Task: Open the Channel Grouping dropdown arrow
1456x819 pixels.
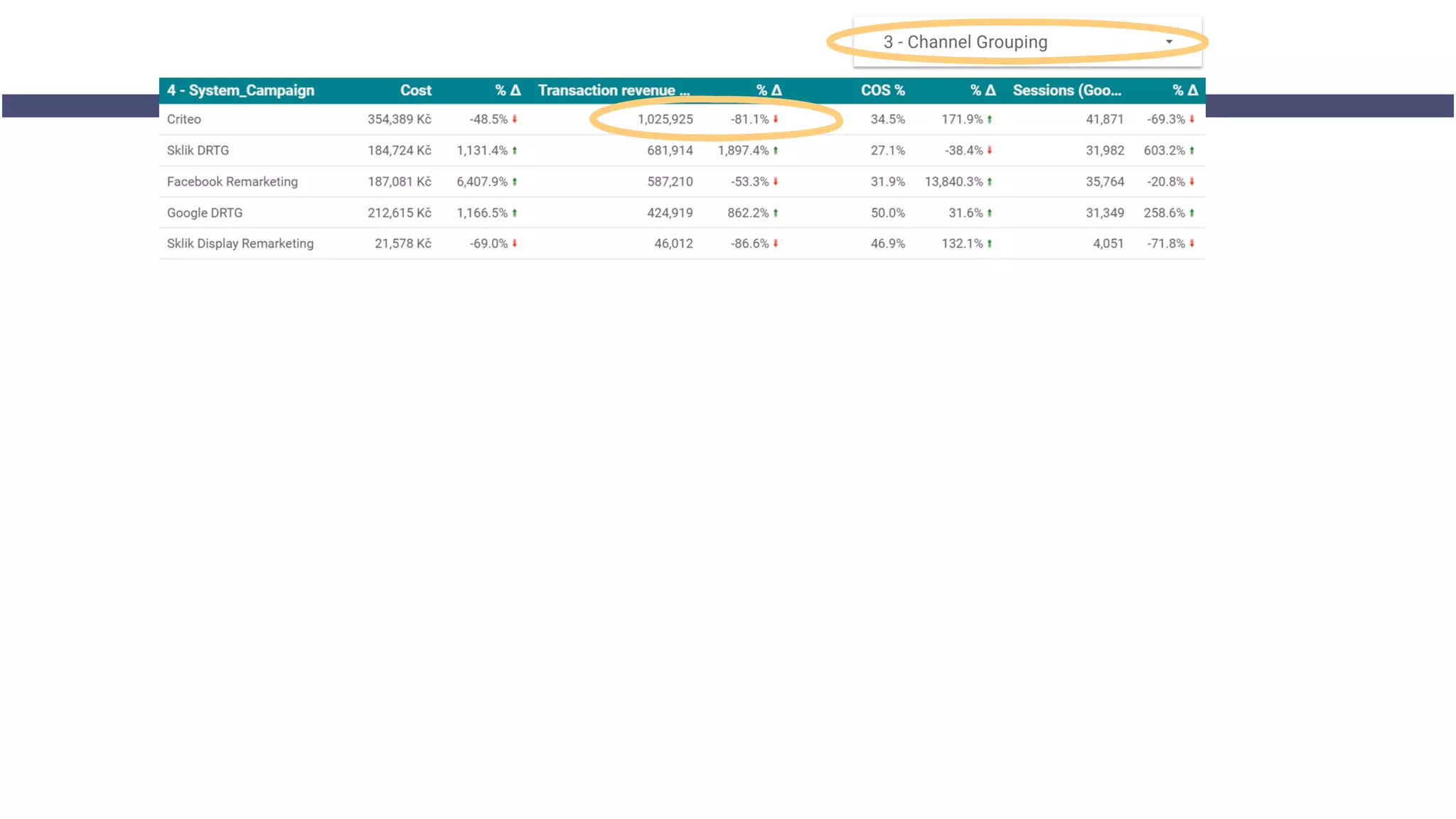Action: [x=1169, y=42]
